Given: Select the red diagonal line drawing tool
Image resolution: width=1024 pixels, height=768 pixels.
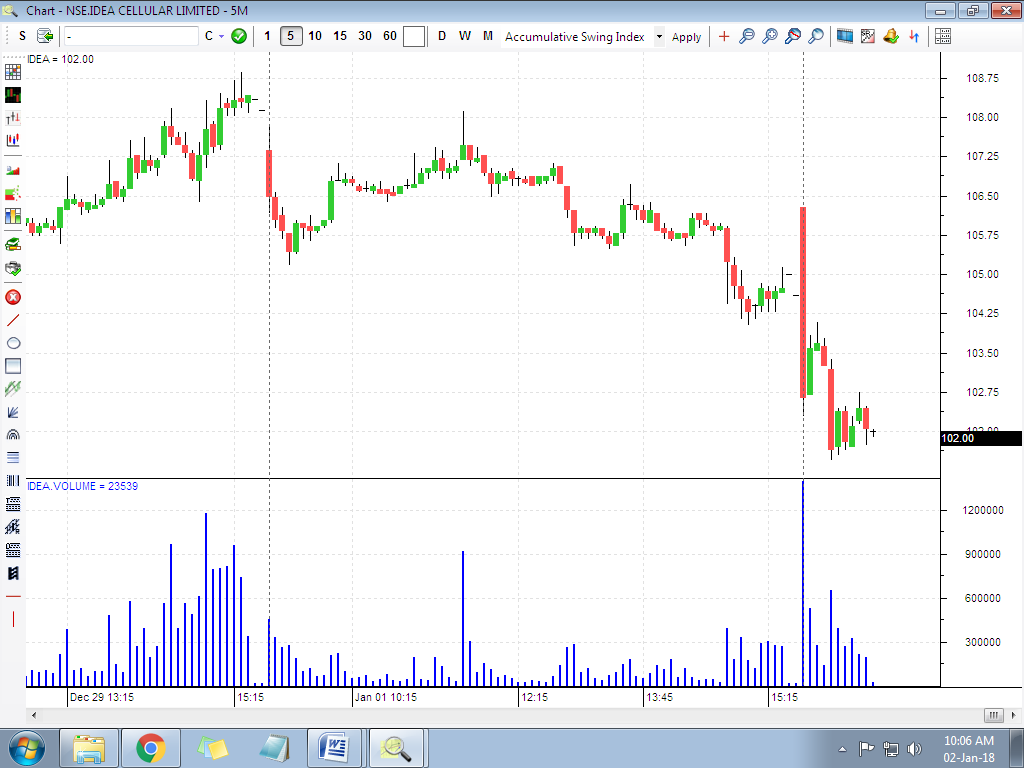Looking at the screenshot, I should [12, 320].
